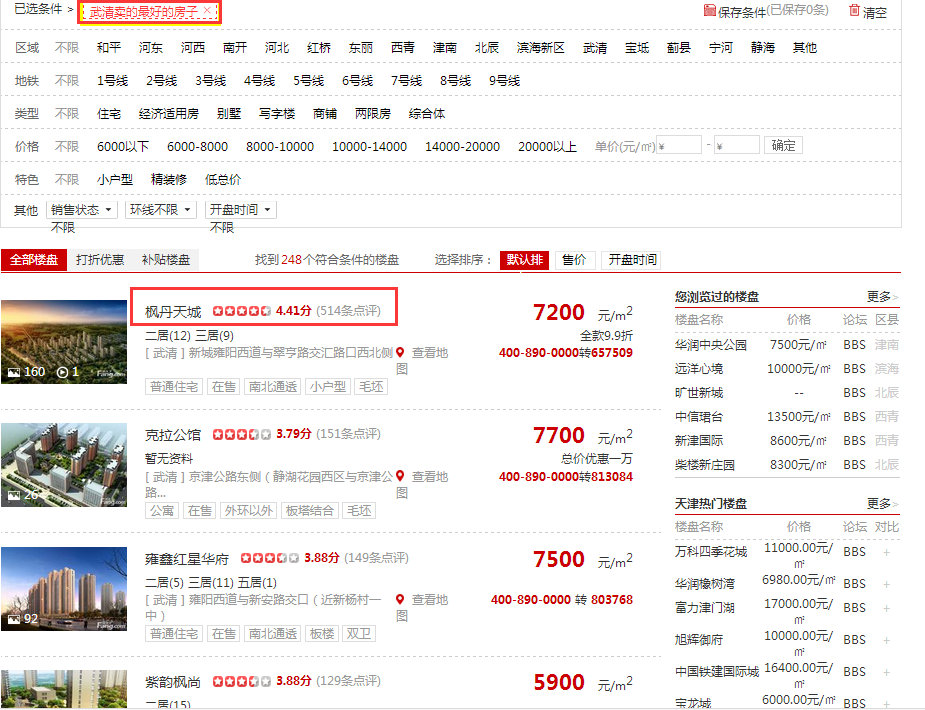
Task: Open the 克拉公馆 listing thumbnail
Action: (64, 465)
